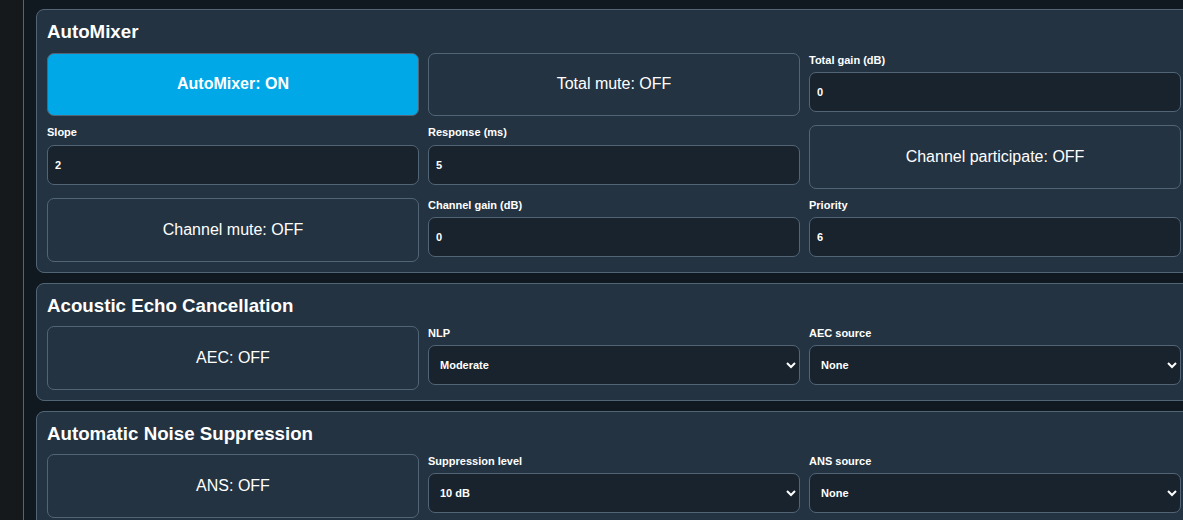Click the Channel gain (dB) label

[475, 205]
